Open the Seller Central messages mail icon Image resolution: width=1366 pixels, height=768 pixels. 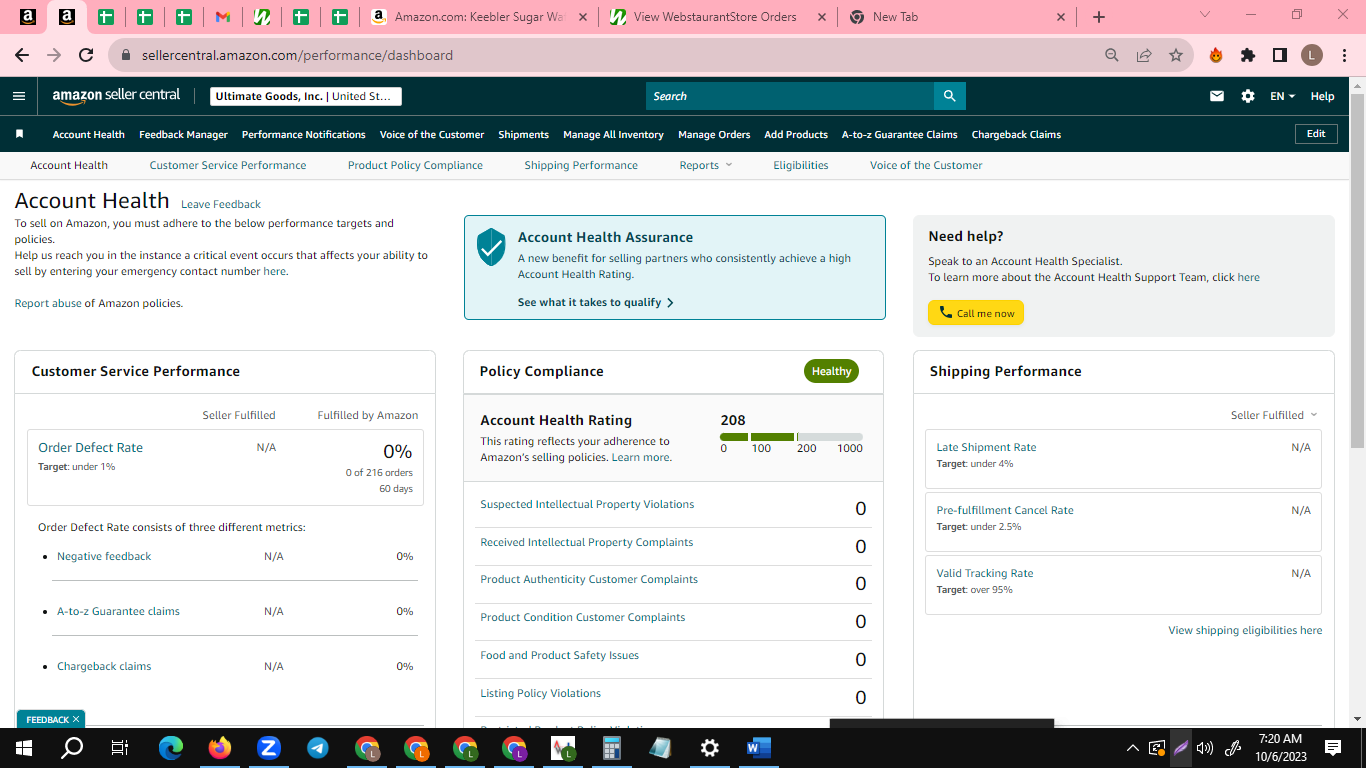[x=1217, y=96]
